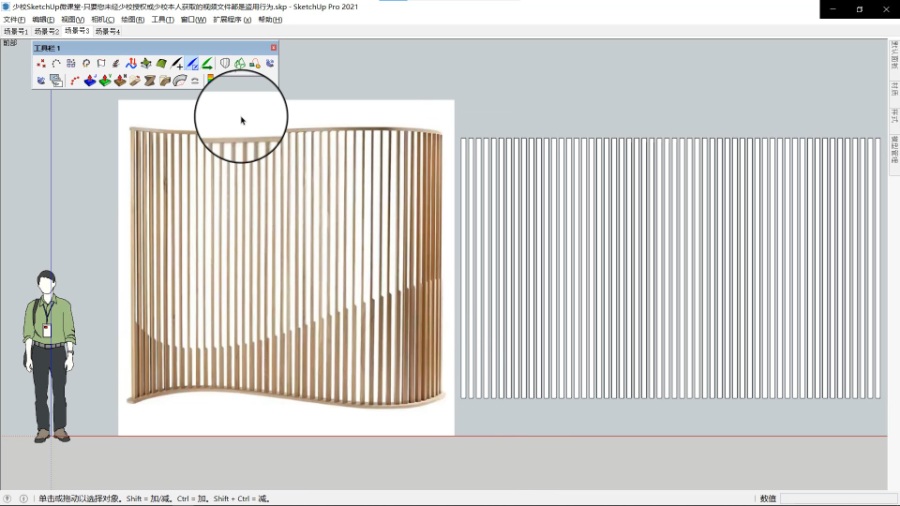This screenshot has width=900, height=506.
Task: Open the 工具(T) menu
Action: click(x=162, y=20)
